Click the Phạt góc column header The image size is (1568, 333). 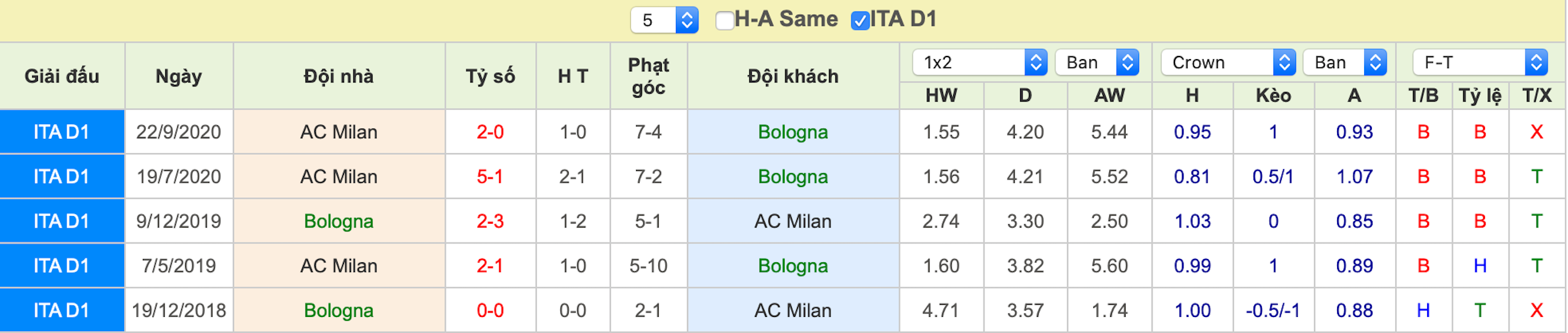[648, 76]
